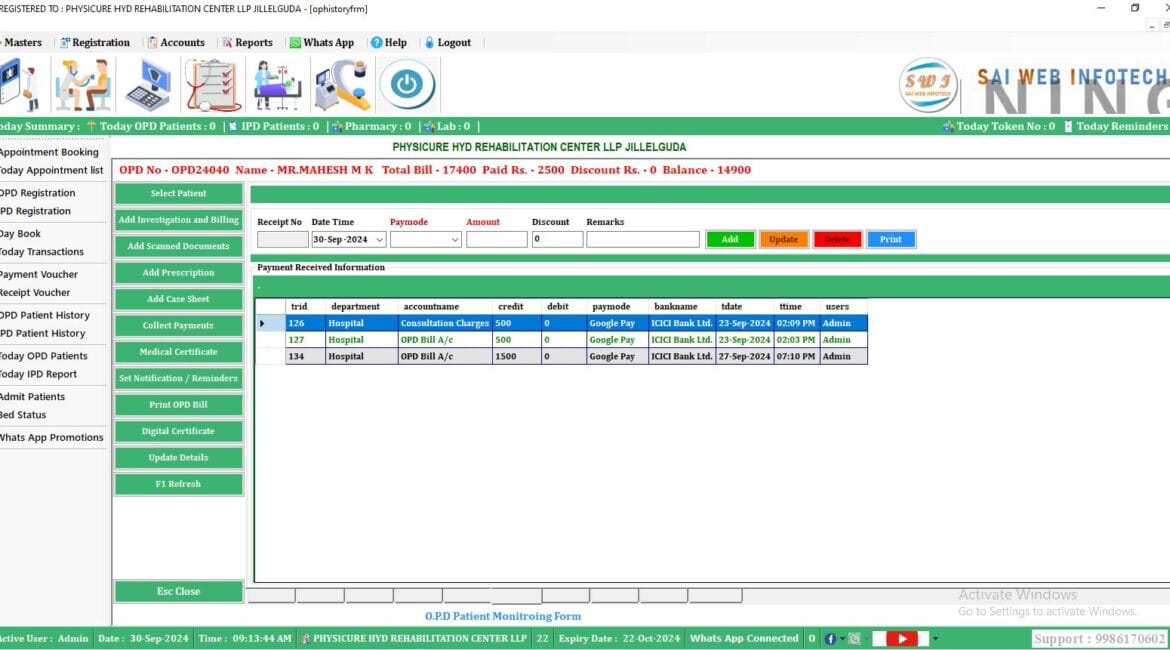Open the billing computer toolbar icon
1170x650 pixels.
(150, 84)
